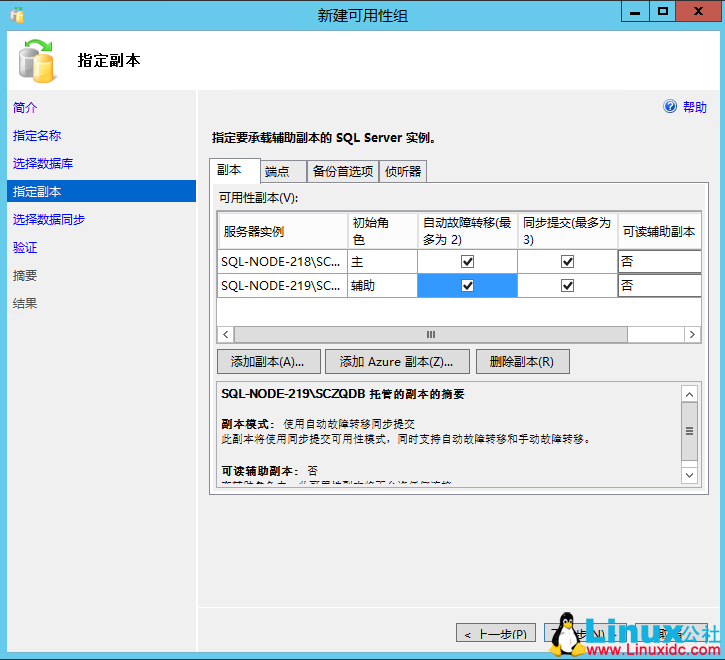Select the 指定副本 wizard step

pyautogui.click(x=101, y=191)
